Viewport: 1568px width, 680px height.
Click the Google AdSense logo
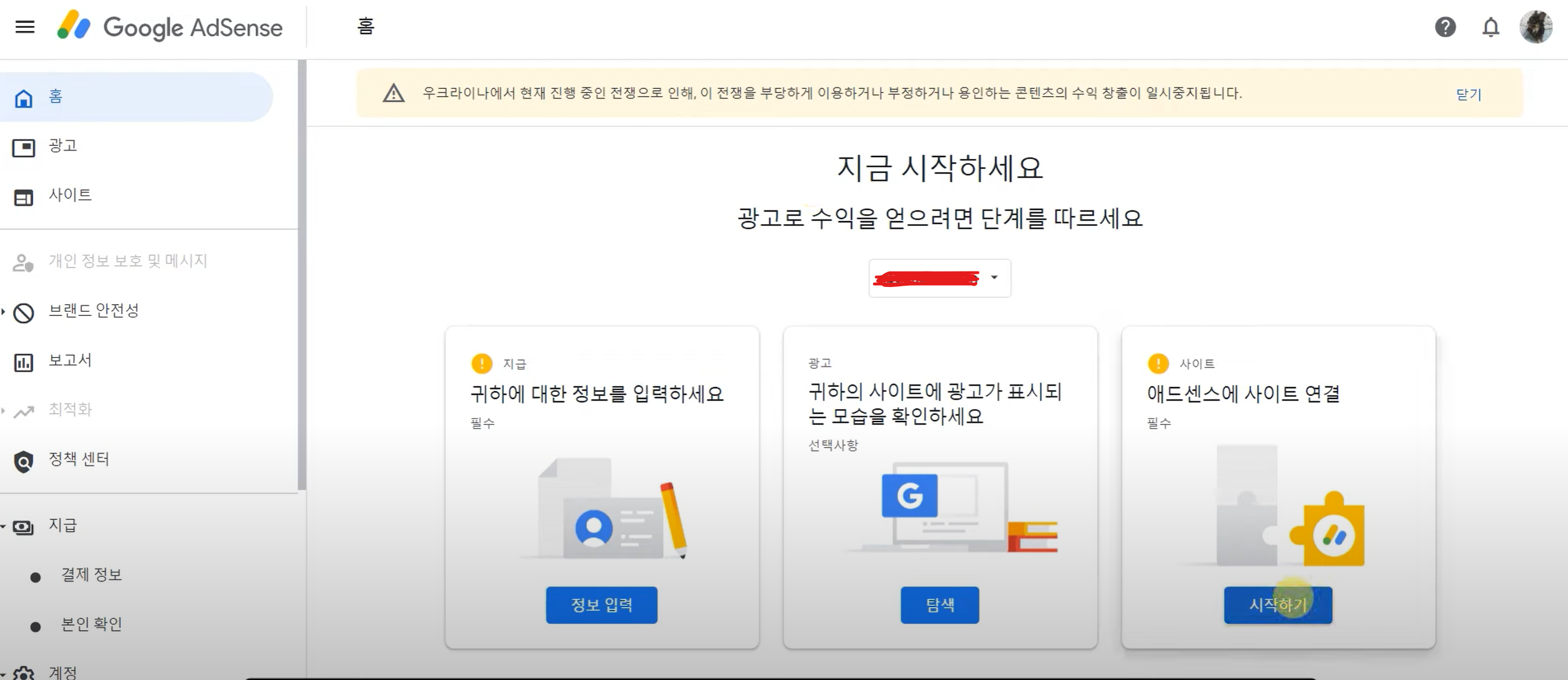pos(170,27)
